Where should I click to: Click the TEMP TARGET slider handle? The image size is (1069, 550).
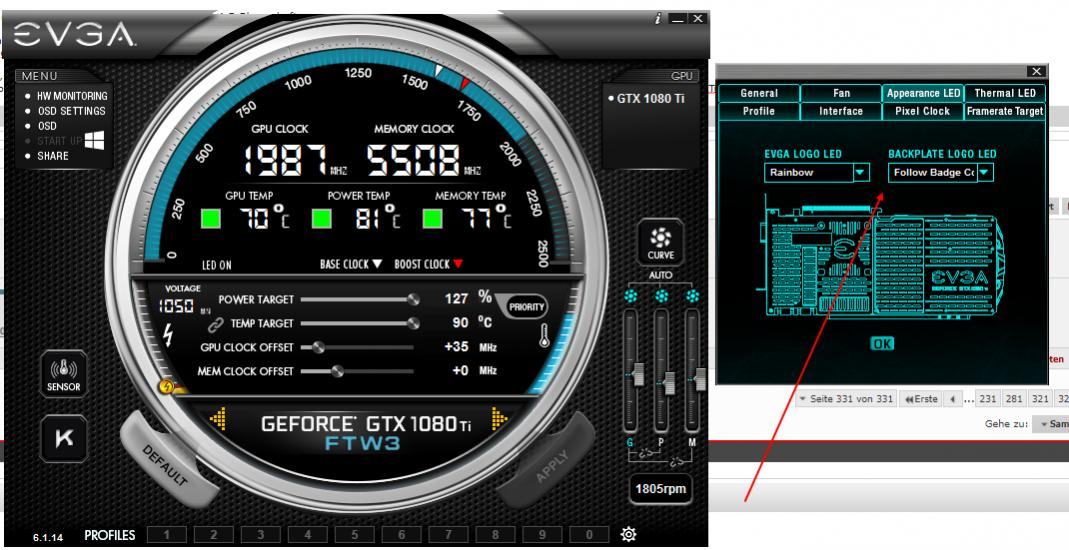[x=412, y=324]
